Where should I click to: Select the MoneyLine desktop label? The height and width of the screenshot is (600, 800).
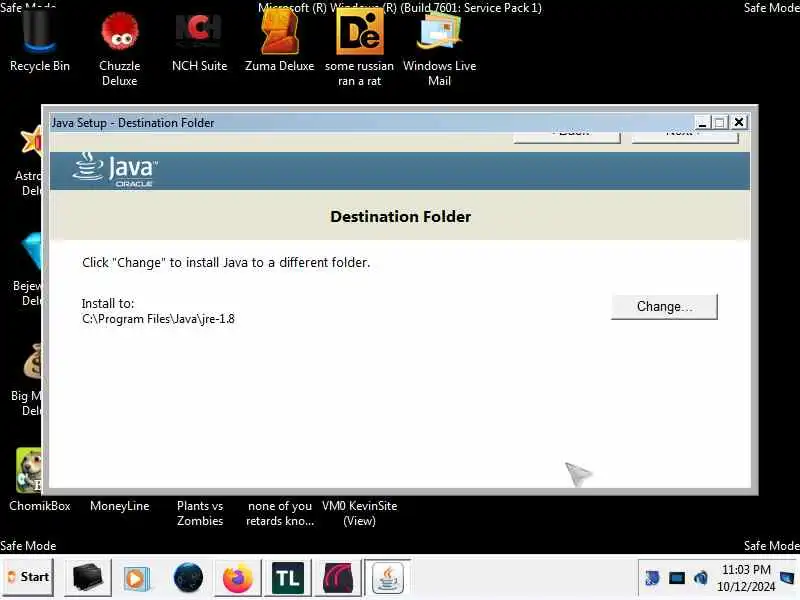pos(119,506)
